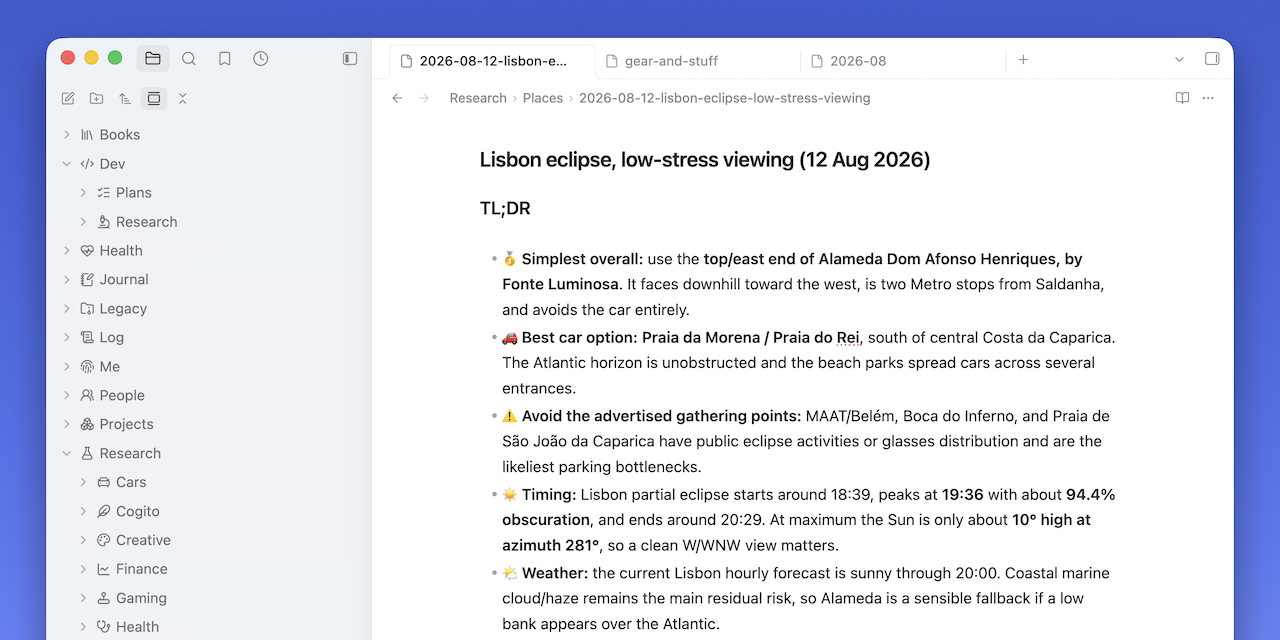
Task: Select the People folder row
Action: (x=208, y=395)
